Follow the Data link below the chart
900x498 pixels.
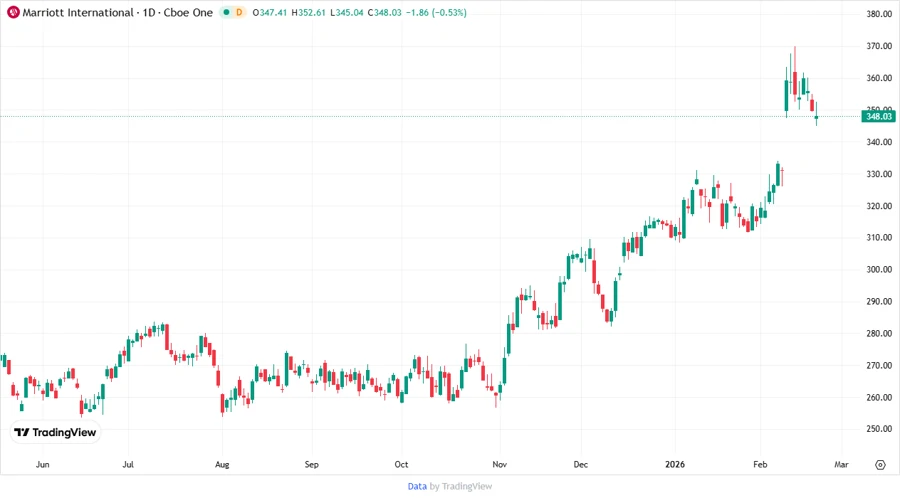click(417, 486)
